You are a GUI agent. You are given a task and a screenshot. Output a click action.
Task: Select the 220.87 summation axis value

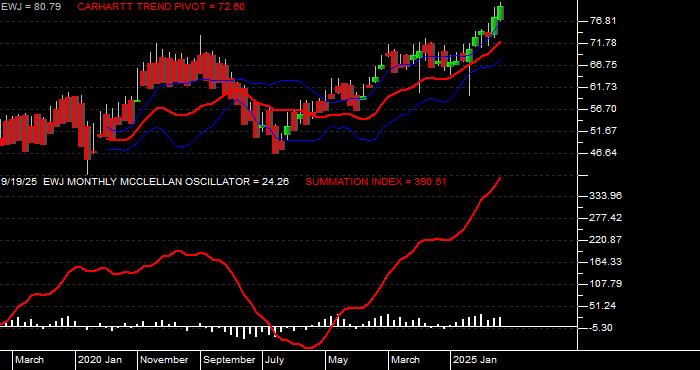pyautogui.click(x=605, y=240)
